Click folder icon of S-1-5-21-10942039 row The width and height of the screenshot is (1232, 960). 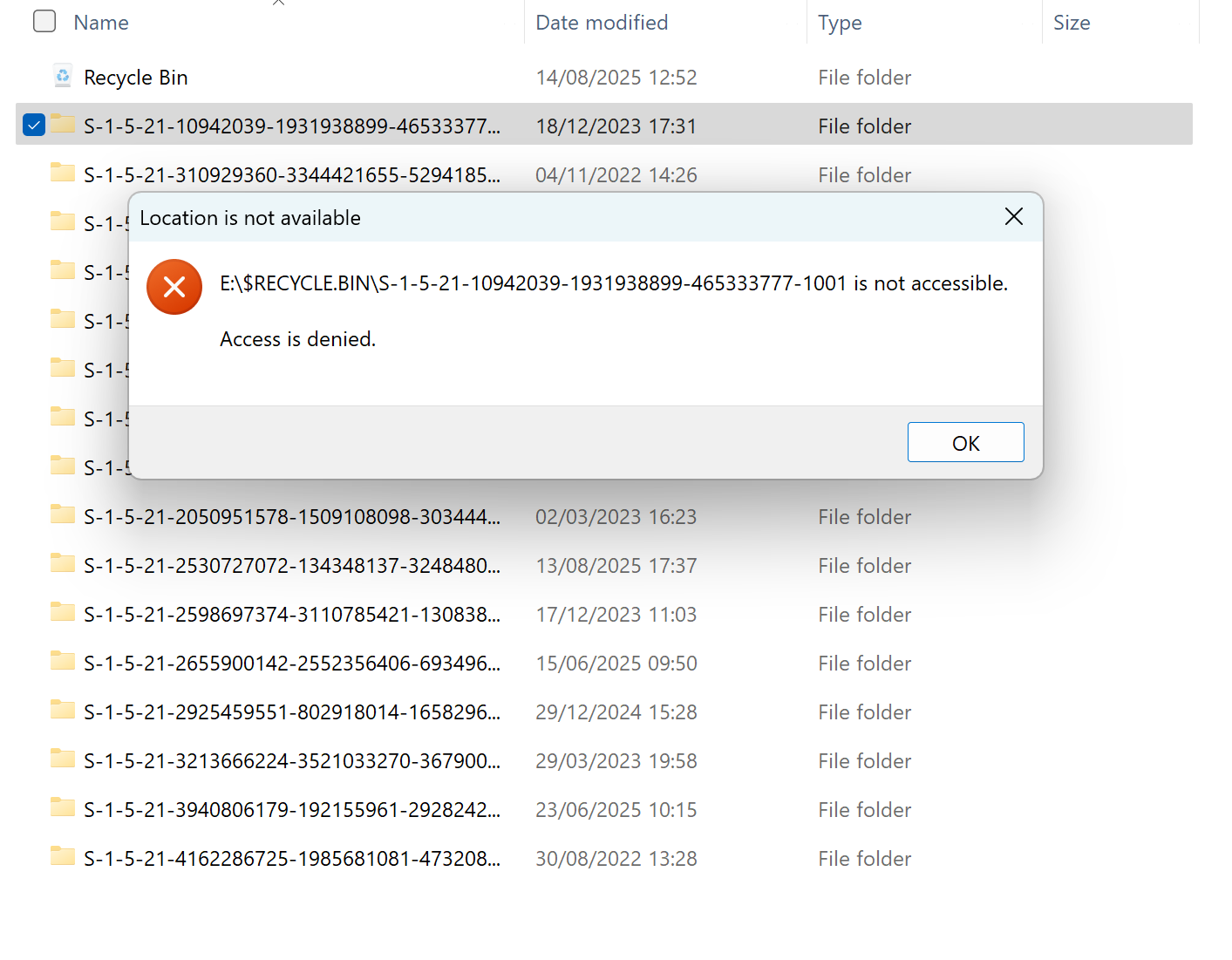pyautogui.click(x=63, y=123)
